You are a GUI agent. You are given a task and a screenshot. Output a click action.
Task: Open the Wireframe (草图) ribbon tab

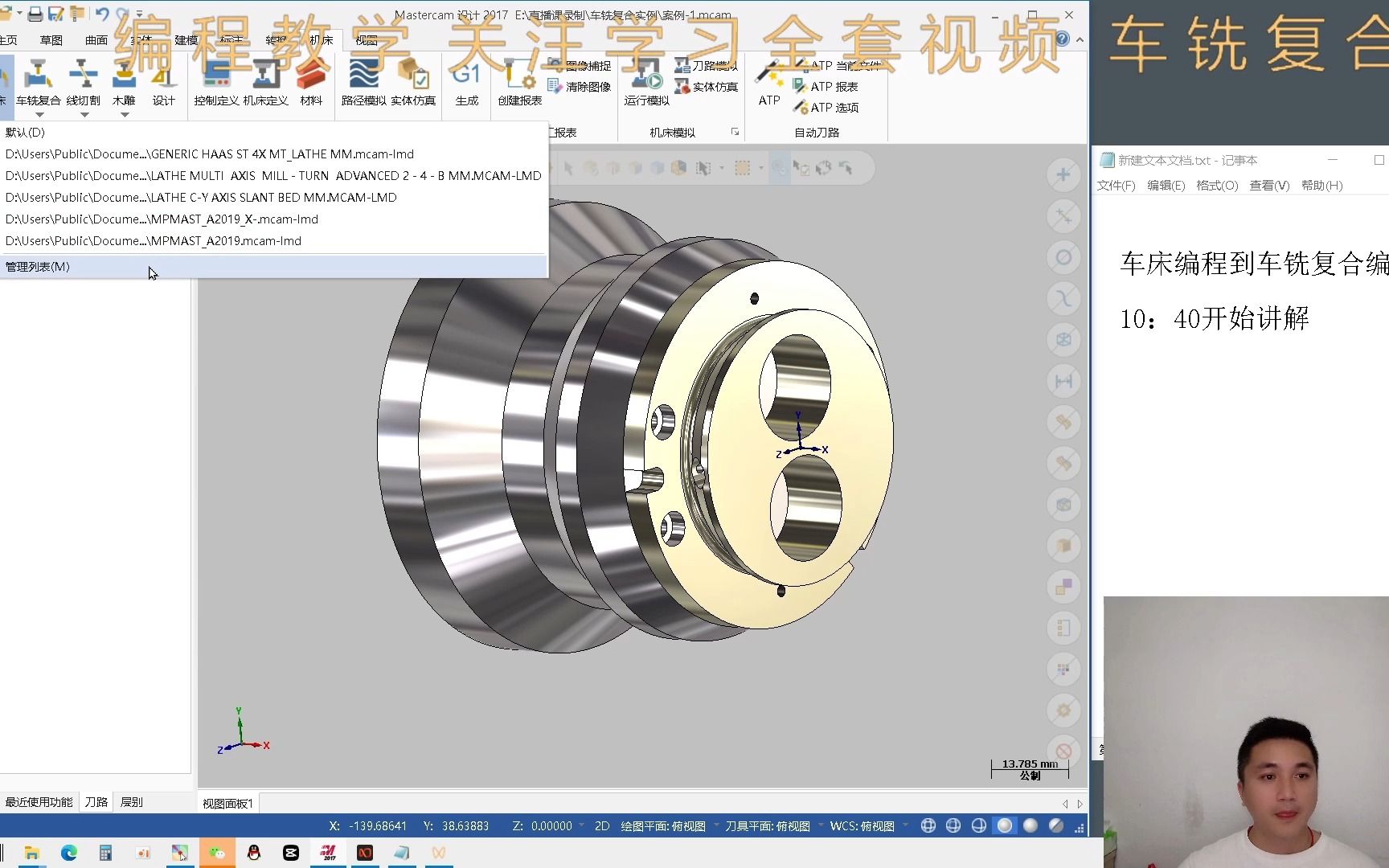[x=51, y=40]
